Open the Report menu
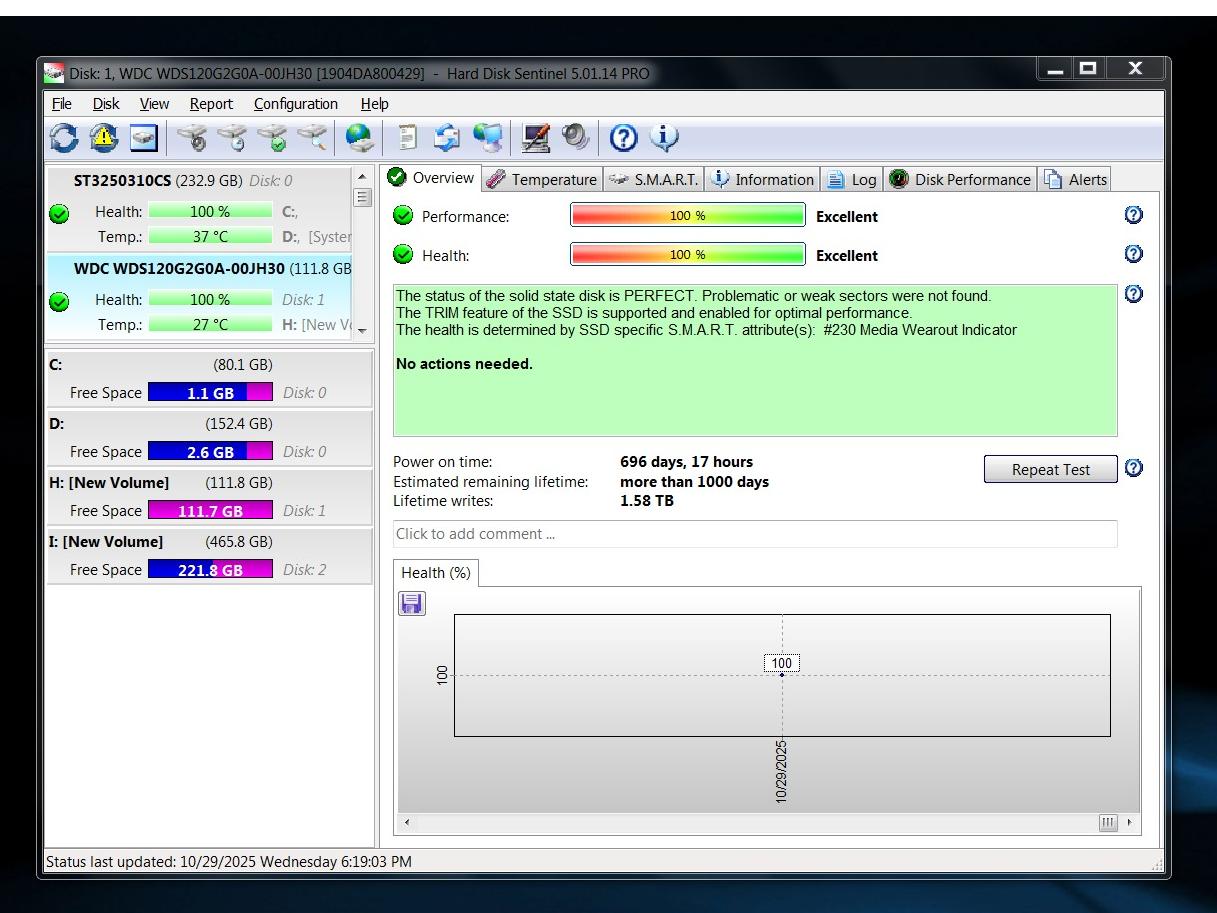This screenshot has height=913, width=1217. pos(211,104)
